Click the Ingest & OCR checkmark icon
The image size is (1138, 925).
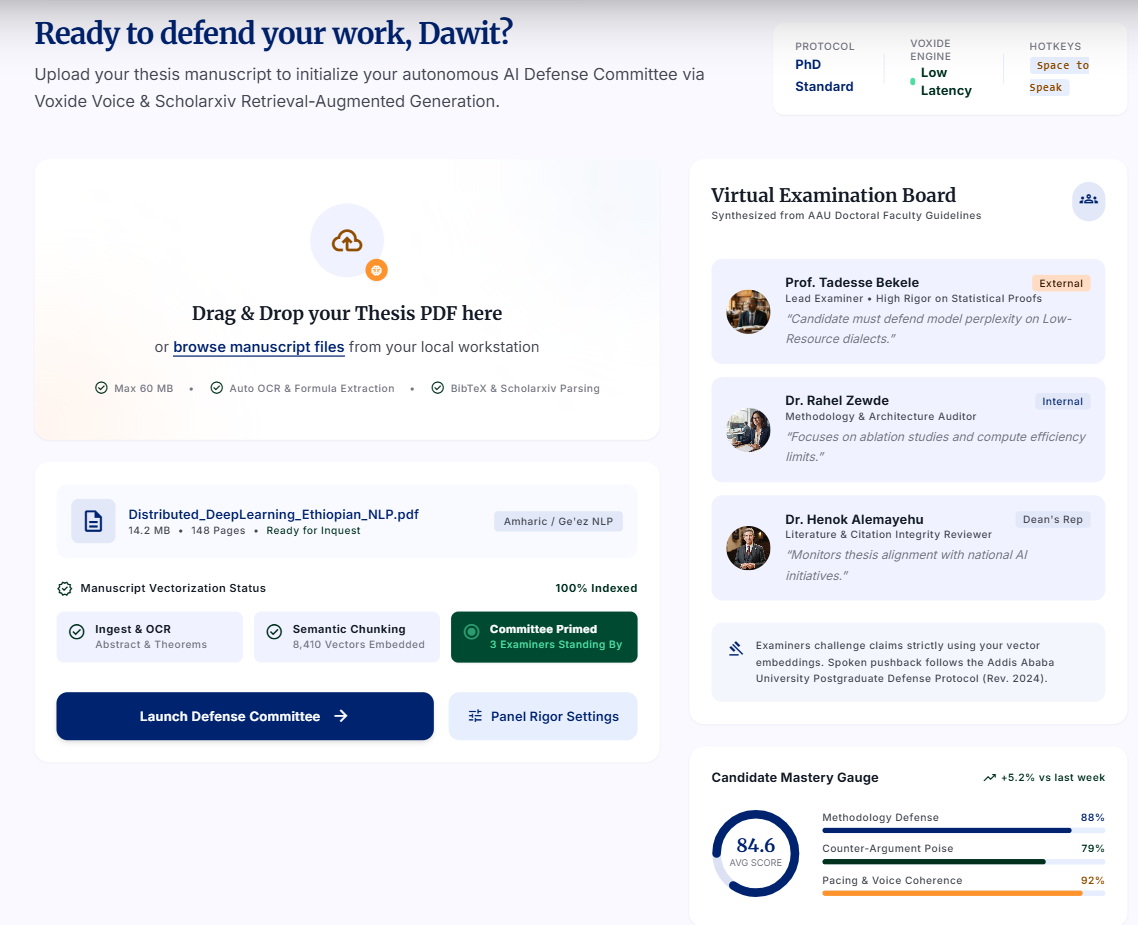[x=76, y=631]
